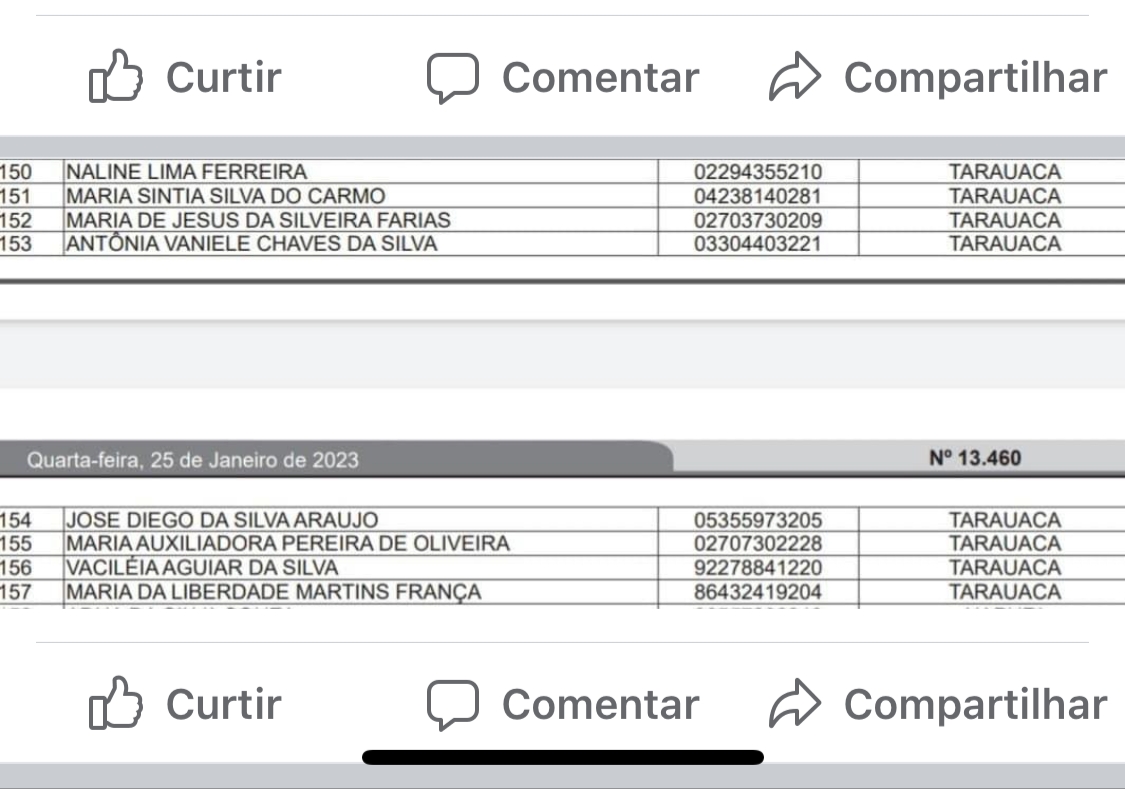This screenshot has width=1125, height=789.
Task: Click the top Comentar label
Action: click(x=601, y=77)
